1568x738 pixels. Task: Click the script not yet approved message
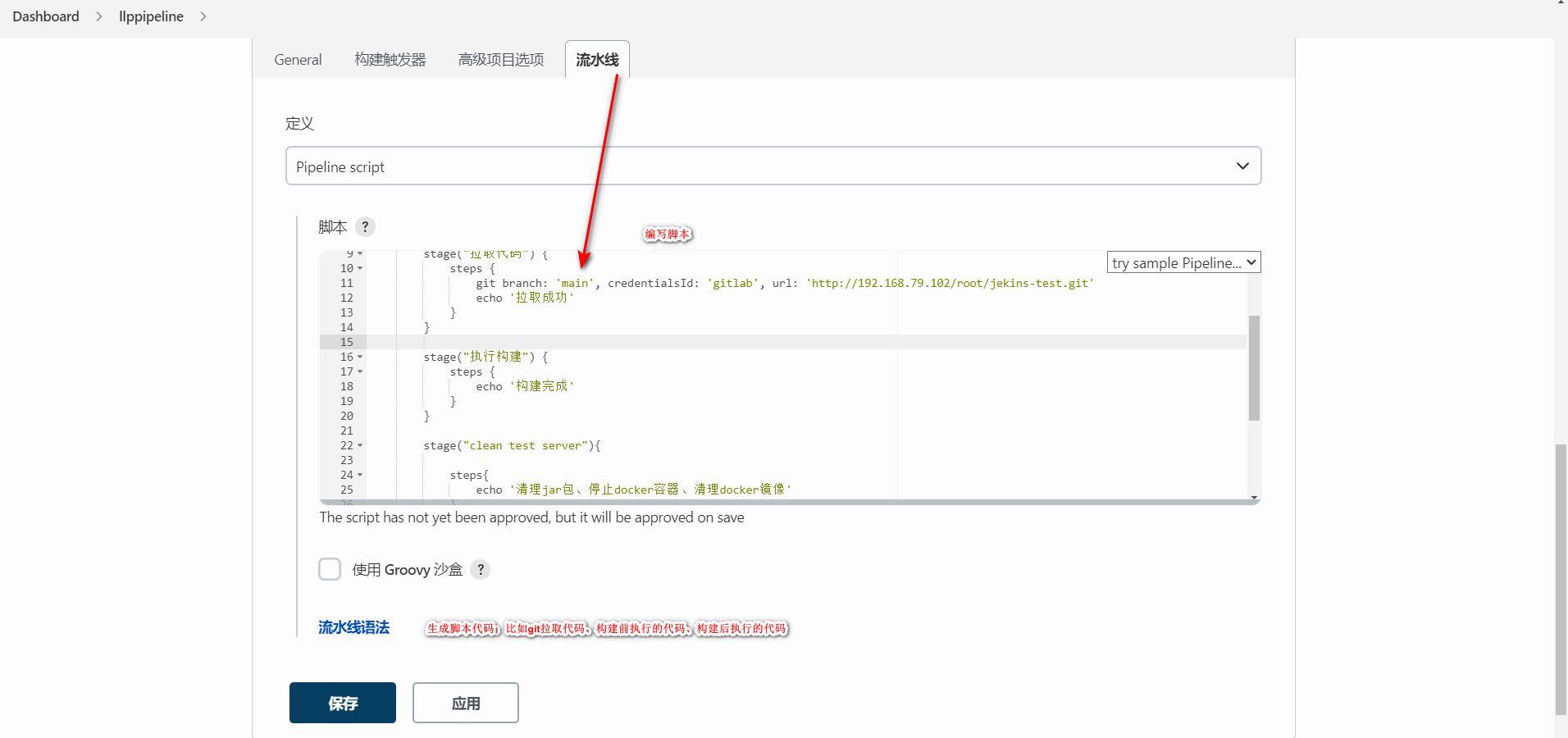click(x=531, y=517)
